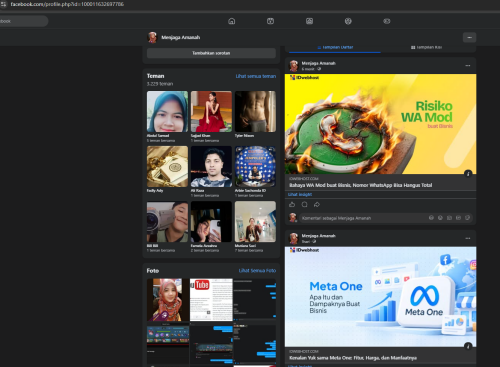Open friend thumbnail with bare torso
Image resolution: width=500 pixels, height=367 pixels.
click(x=255, y=111)
